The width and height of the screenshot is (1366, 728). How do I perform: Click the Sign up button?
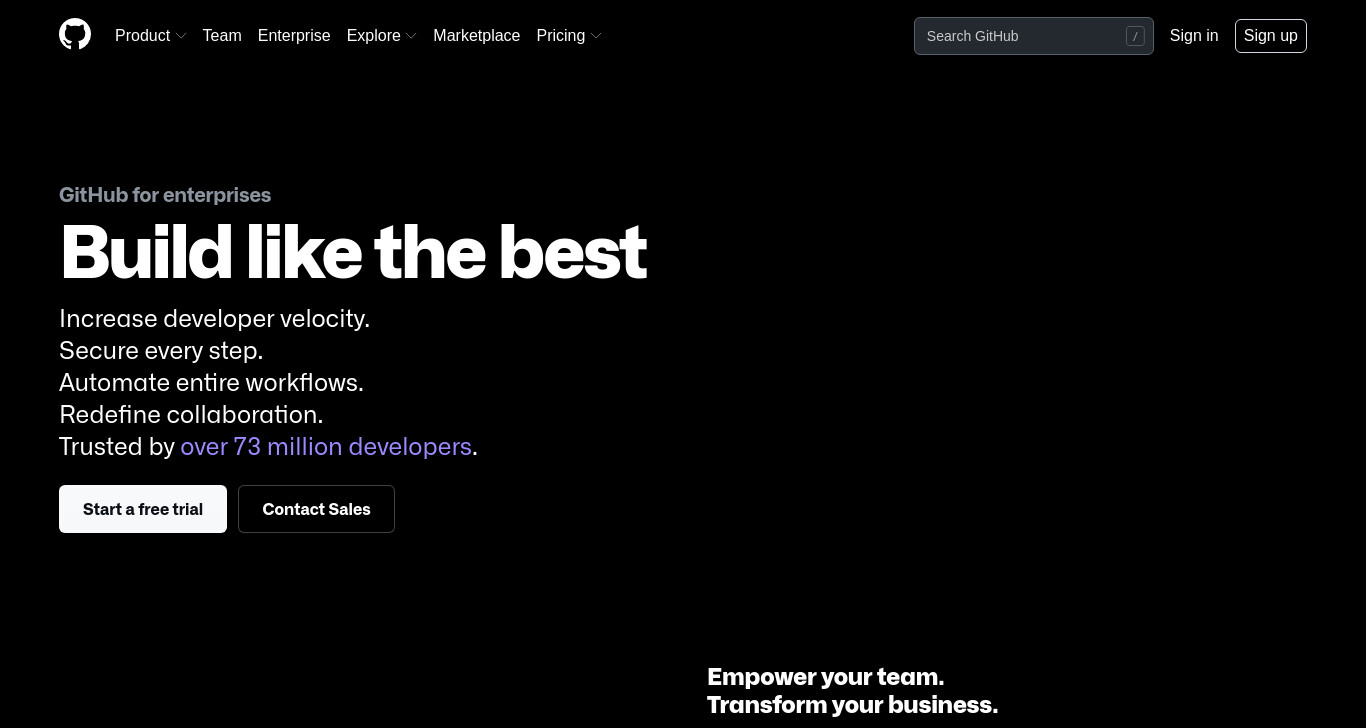coord(1270,35)
